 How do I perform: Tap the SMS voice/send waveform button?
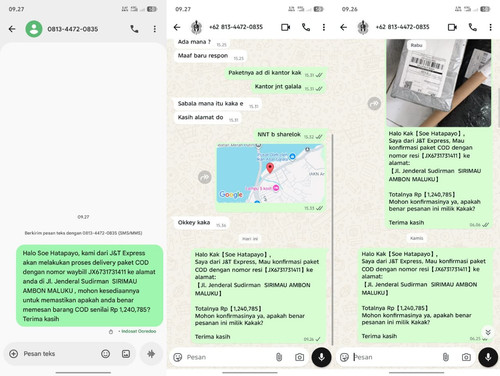(151, 354)
